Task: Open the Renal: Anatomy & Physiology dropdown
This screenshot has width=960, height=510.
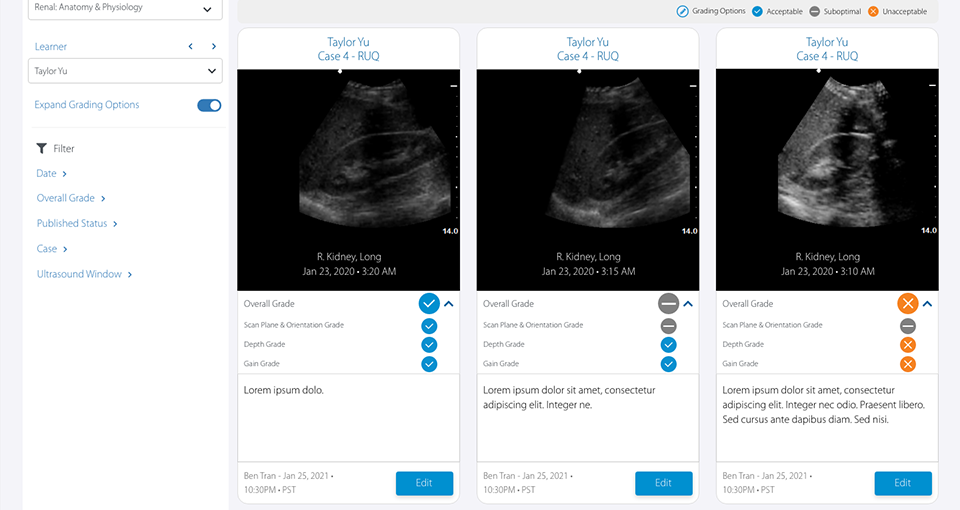Action: 125,9
